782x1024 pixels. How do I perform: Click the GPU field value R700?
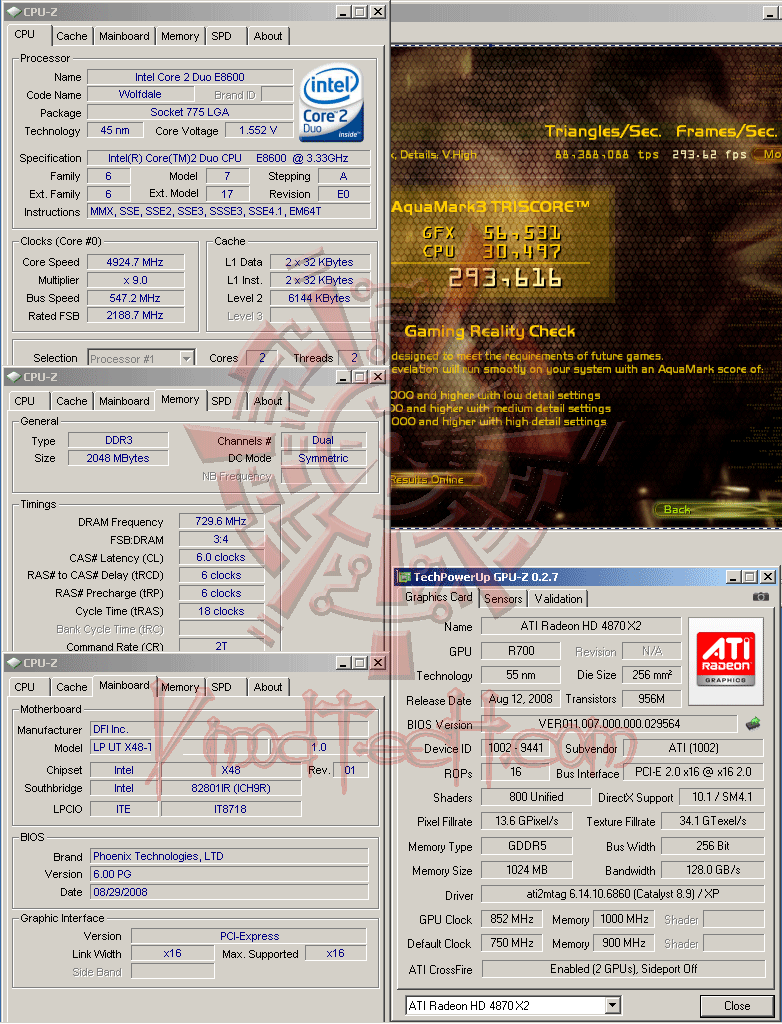521,650
